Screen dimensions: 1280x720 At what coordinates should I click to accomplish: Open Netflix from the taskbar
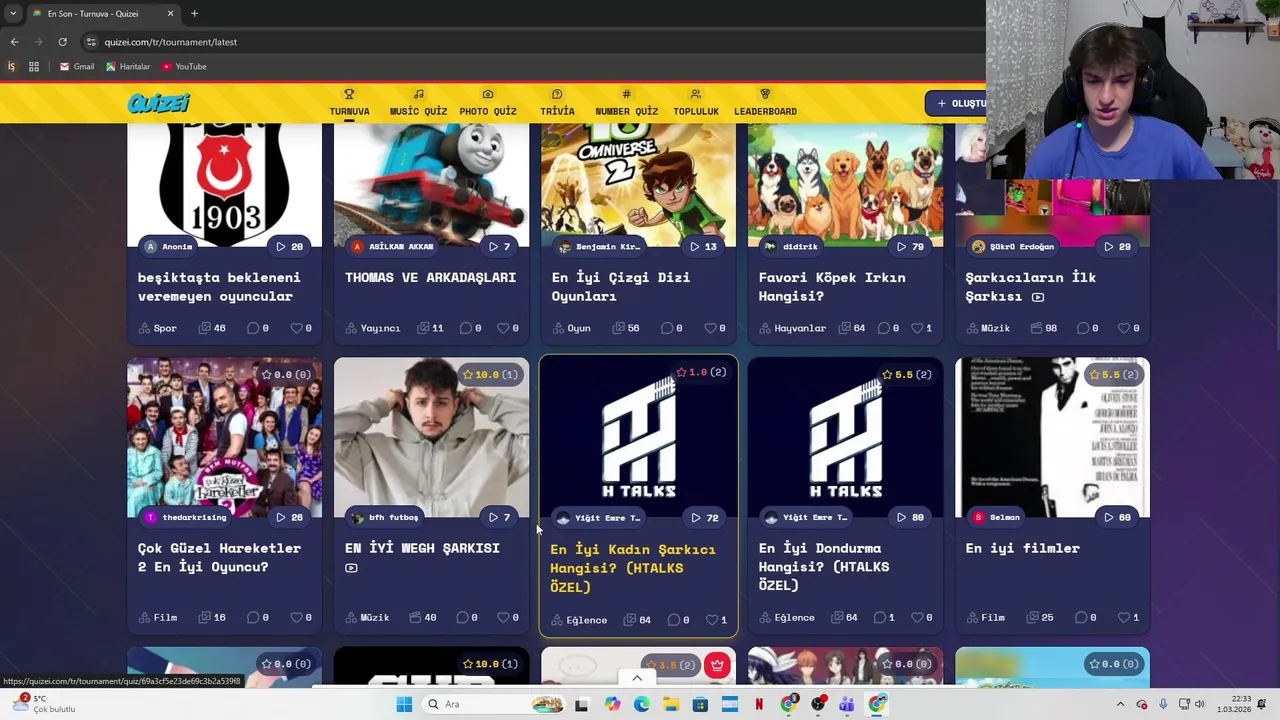pos(759,704)
